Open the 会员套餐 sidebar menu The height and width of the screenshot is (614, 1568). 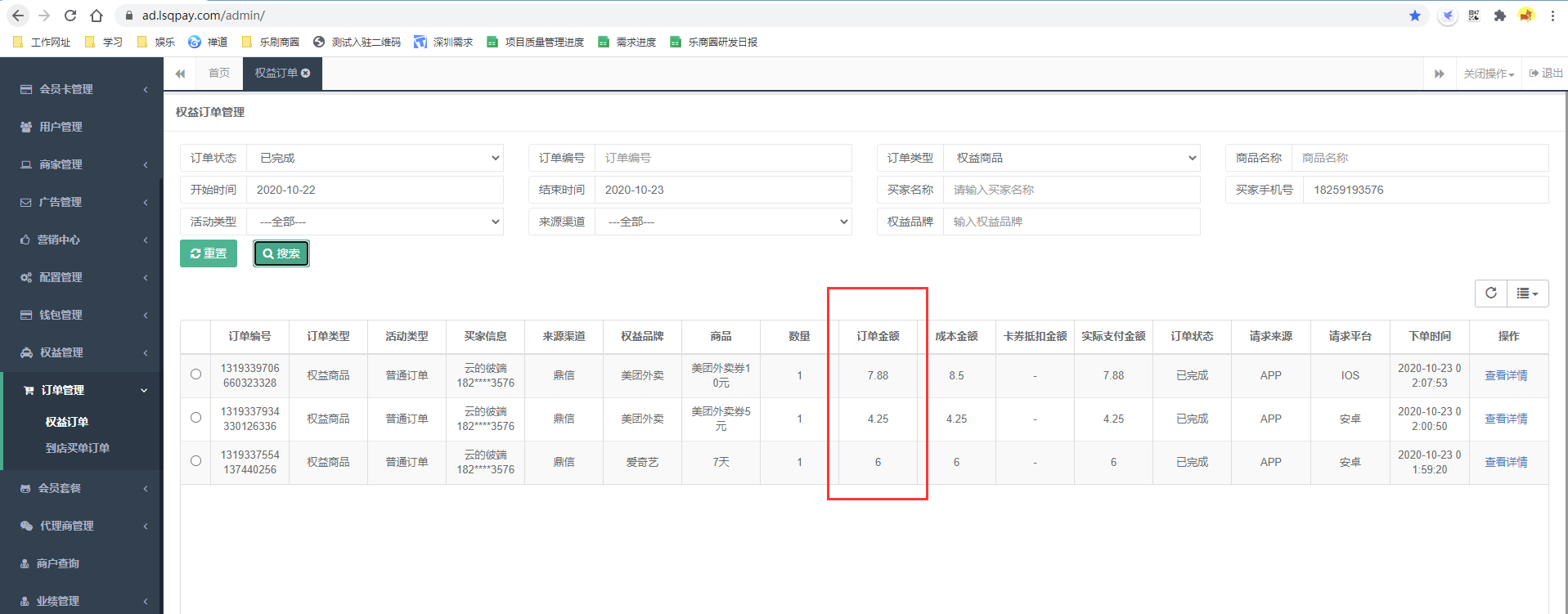click(82, 488)
